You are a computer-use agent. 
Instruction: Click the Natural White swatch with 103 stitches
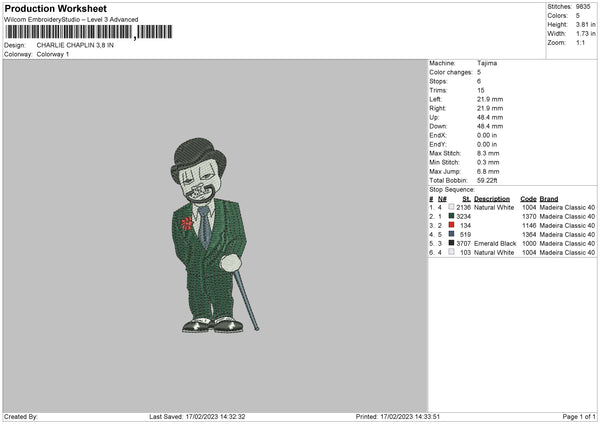pyautogui.click(x=451, y=252)
